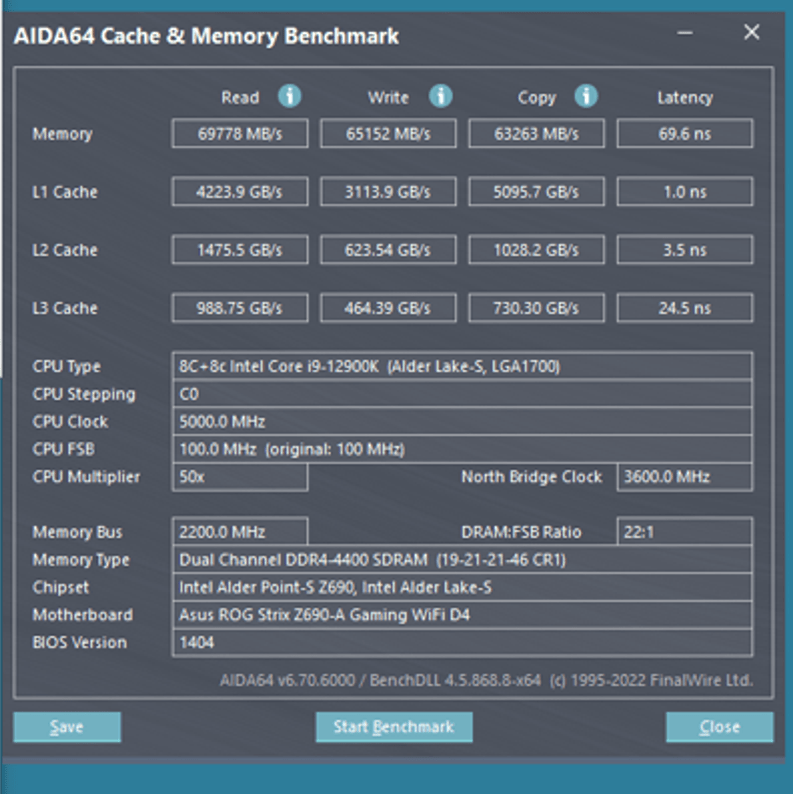
Task: Click Memory Type field DDR4-4400 SDRAM
Action: pyautogui.click(x=462, y=560)
